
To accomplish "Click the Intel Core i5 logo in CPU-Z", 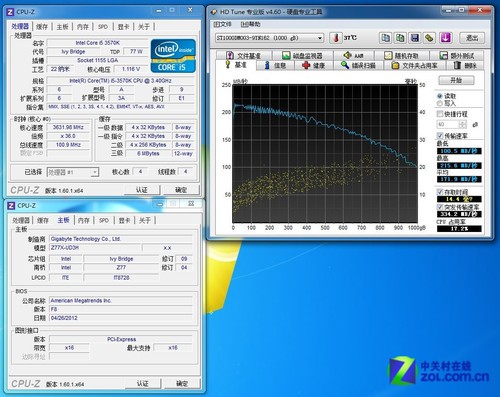I will (x=173, y=56).
